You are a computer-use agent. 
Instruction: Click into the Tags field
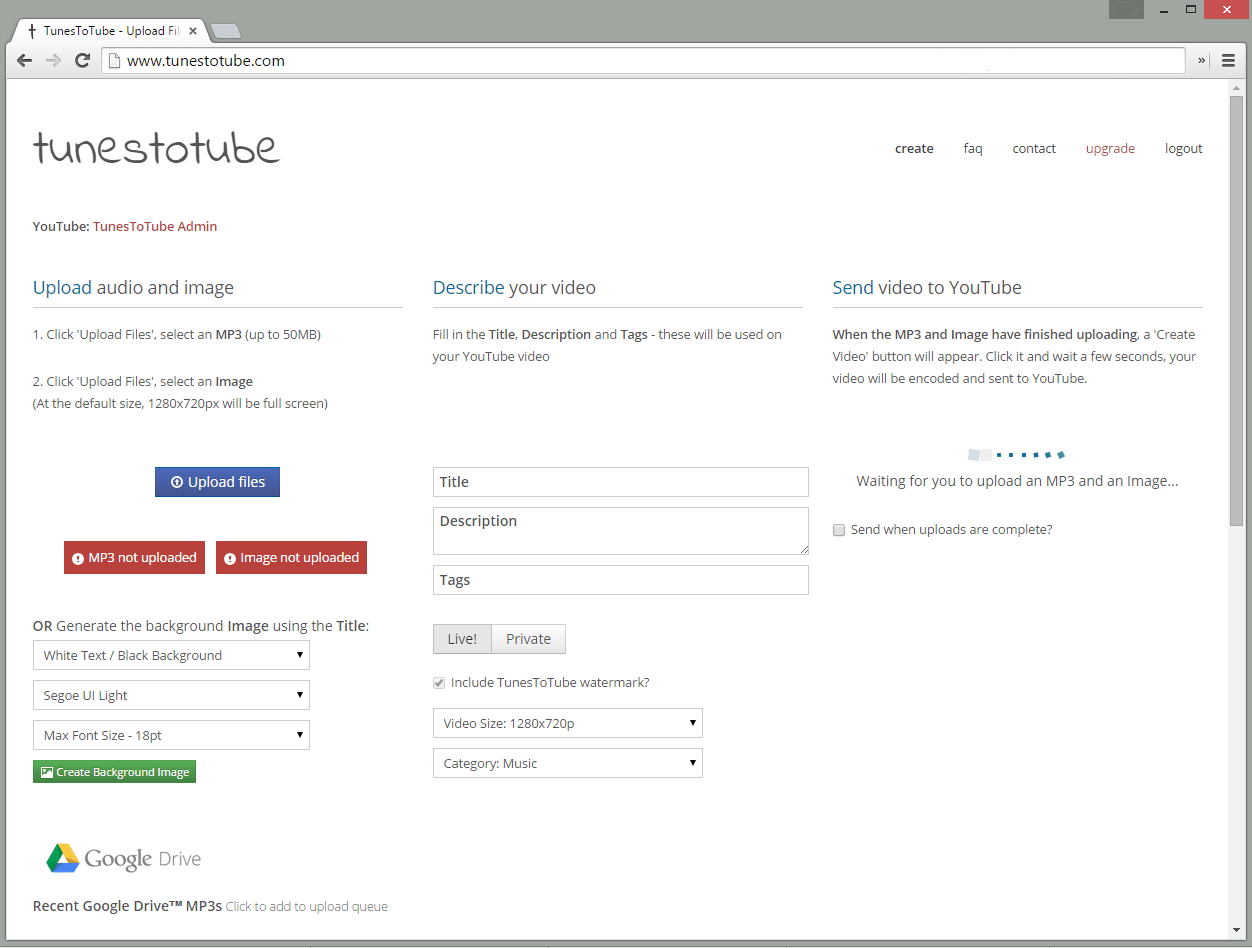pos(621,580)
